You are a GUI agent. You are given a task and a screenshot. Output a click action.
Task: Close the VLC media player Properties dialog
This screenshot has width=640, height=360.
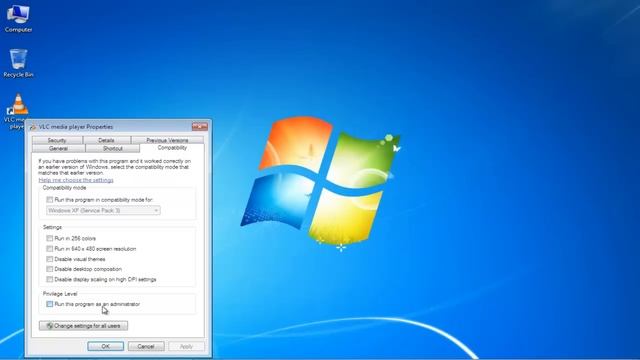click(200, 127)
